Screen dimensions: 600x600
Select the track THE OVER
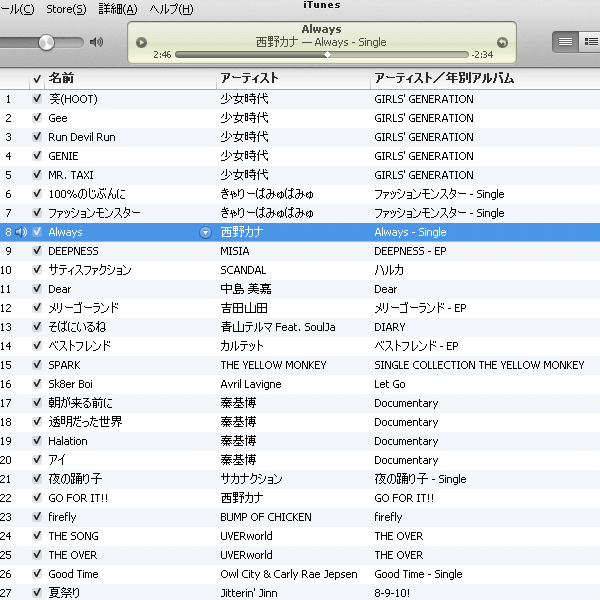72,555
